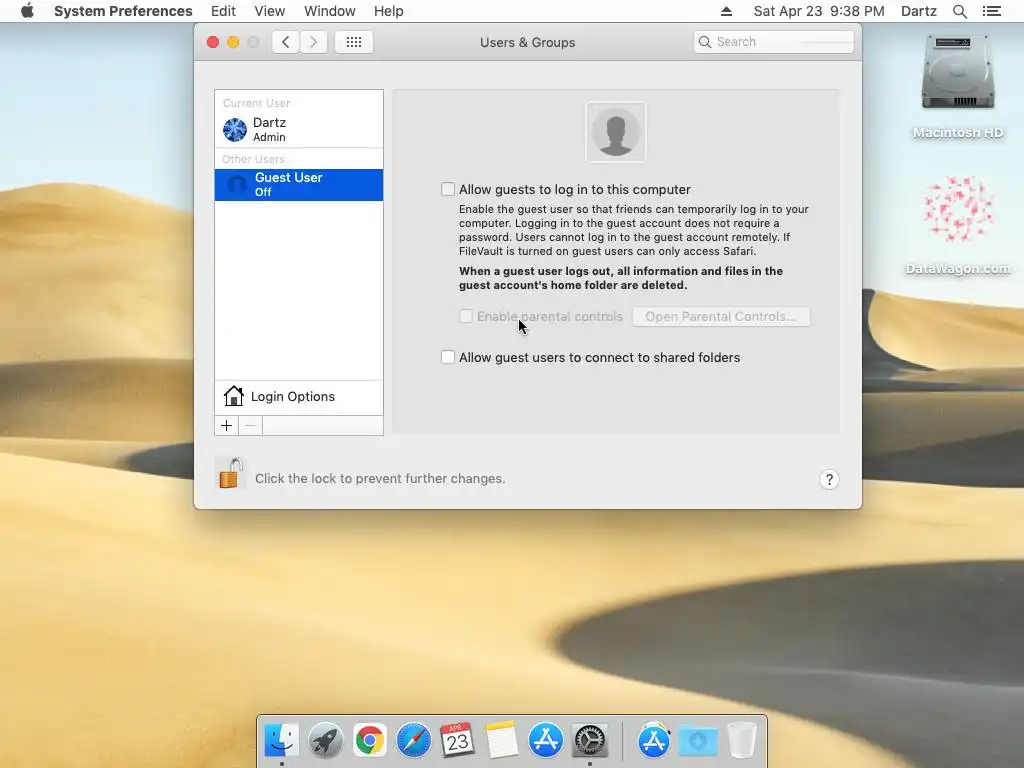
Task: Go forward with the right chevron button
Action: pos(313,42)
